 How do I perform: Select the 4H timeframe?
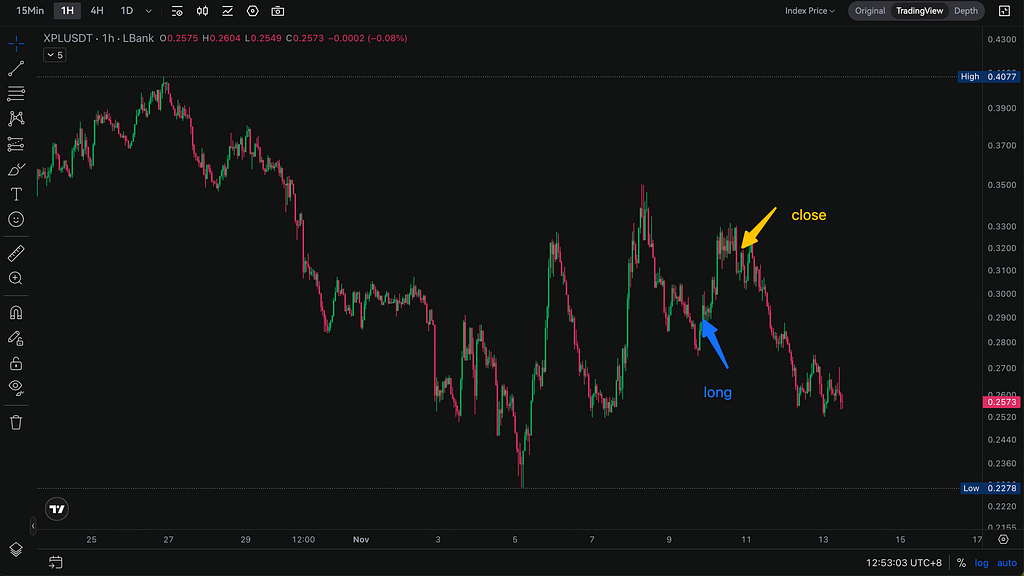pyautogui.click(x=97, y=11)
